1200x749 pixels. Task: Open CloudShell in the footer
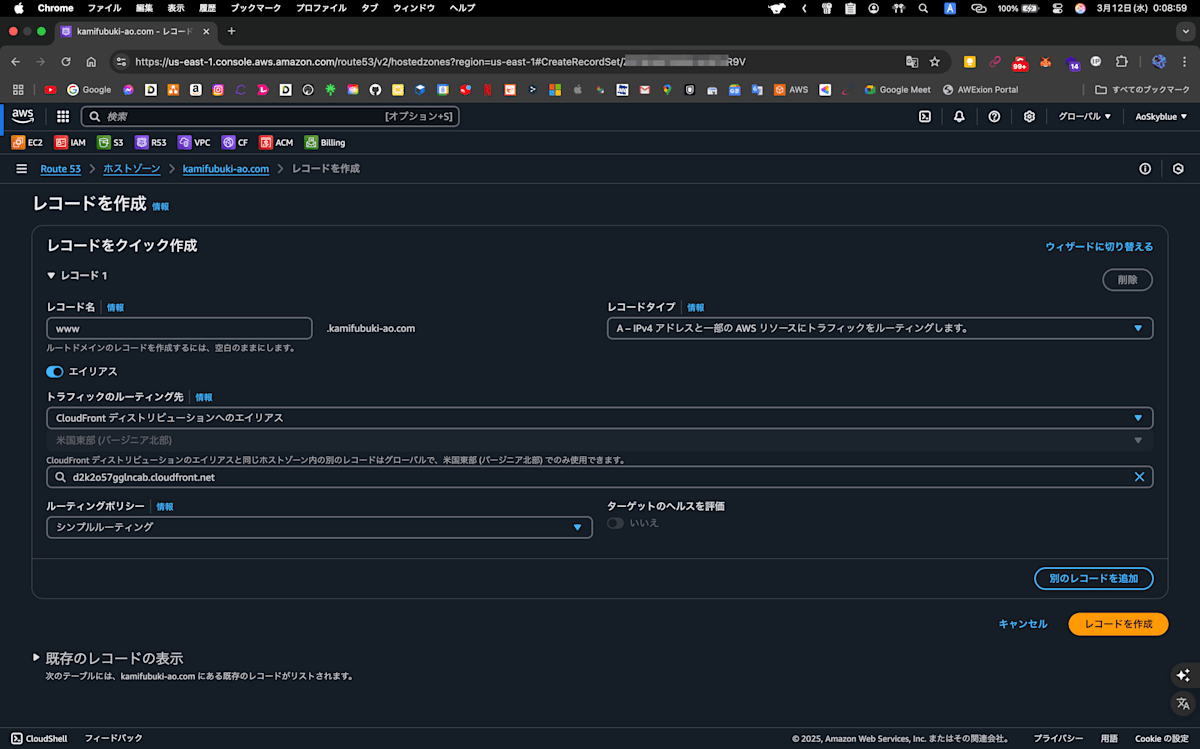pos(40,738)
